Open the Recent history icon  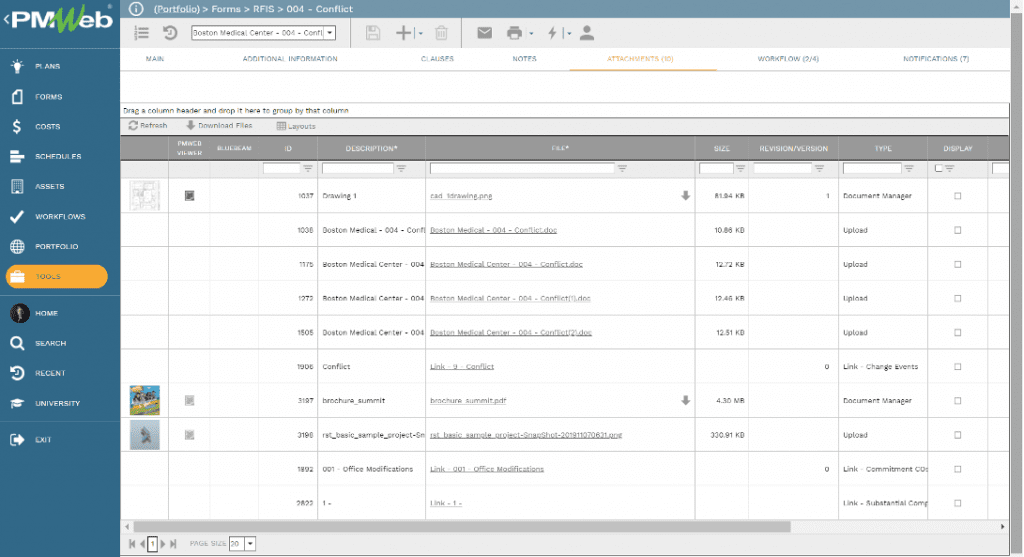tap(17, 374)
